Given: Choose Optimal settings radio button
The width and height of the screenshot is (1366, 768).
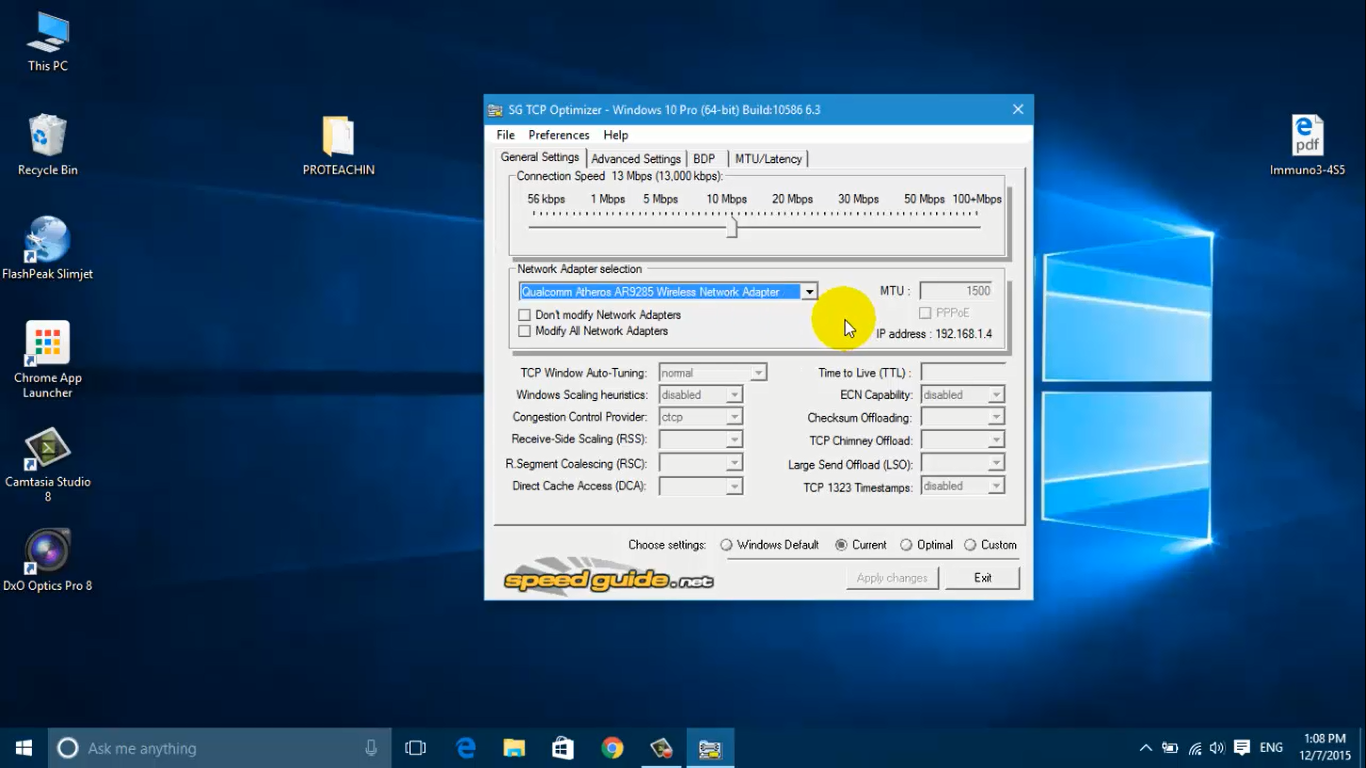Looking at the screenshot, I should point(906,545).
